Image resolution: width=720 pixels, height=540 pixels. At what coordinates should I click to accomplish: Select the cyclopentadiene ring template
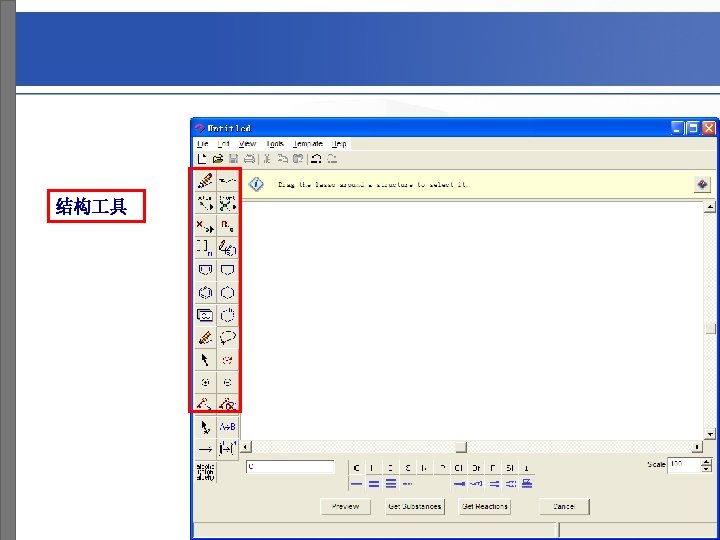tap(205, 270)
